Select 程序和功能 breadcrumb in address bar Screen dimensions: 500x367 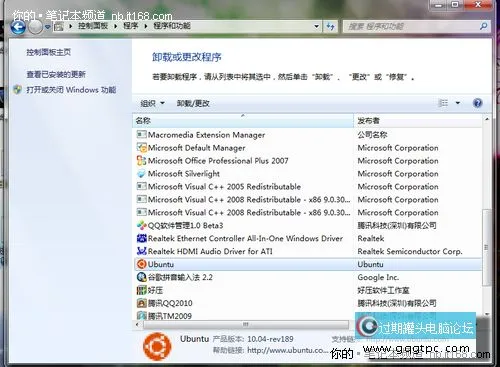pyautogui.click(x=172, y=26)
